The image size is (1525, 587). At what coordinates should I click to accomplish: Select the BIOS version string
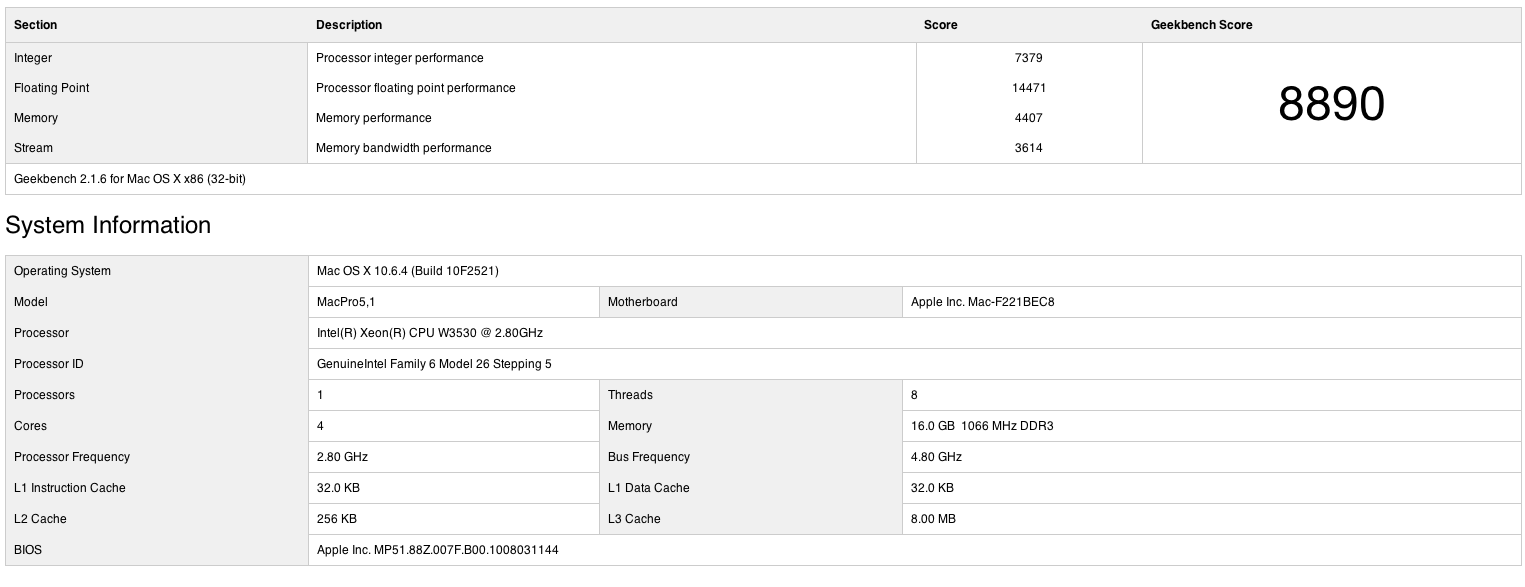(437, 550)
